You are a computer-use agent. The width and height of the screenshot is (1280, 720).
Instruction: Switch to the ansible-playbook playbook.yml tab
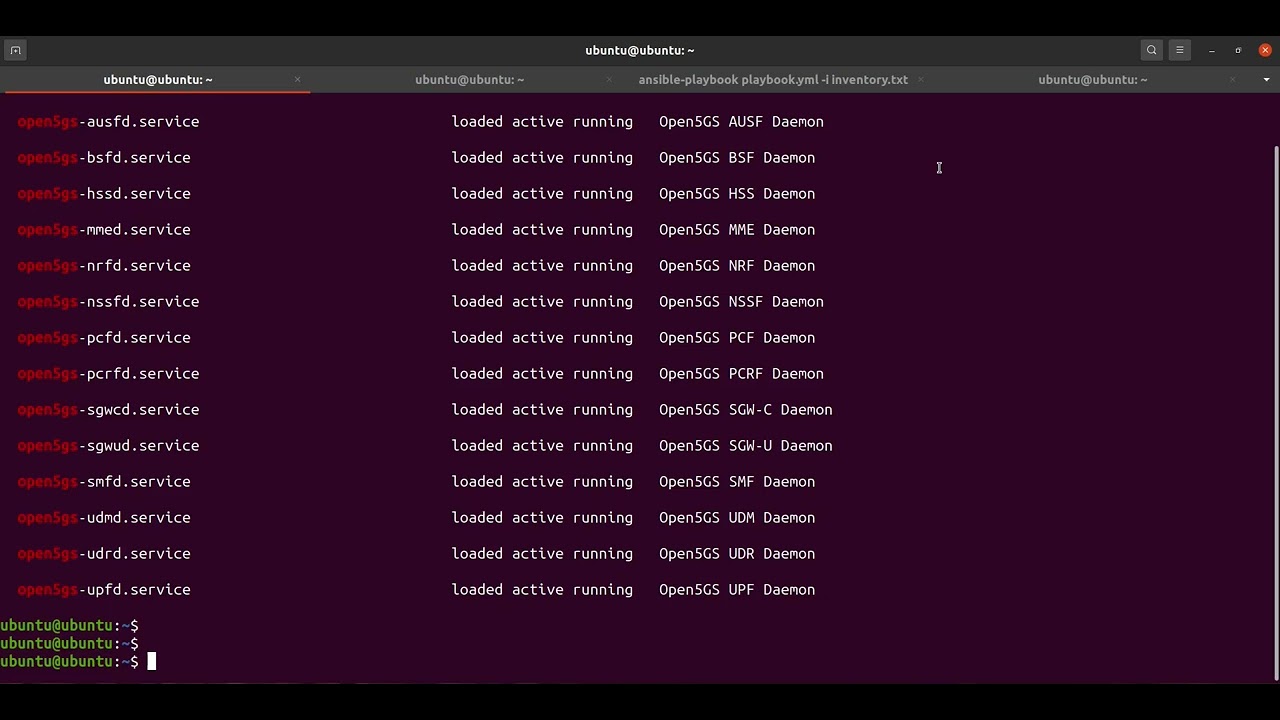pyautogui.click(x=773, y=79)
